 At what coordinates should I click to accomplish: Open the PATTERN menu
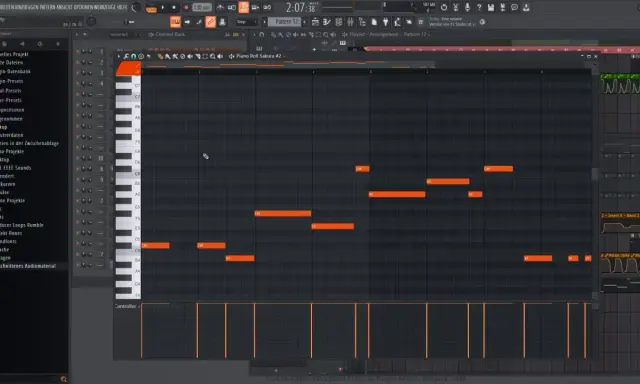click(48, 7)
